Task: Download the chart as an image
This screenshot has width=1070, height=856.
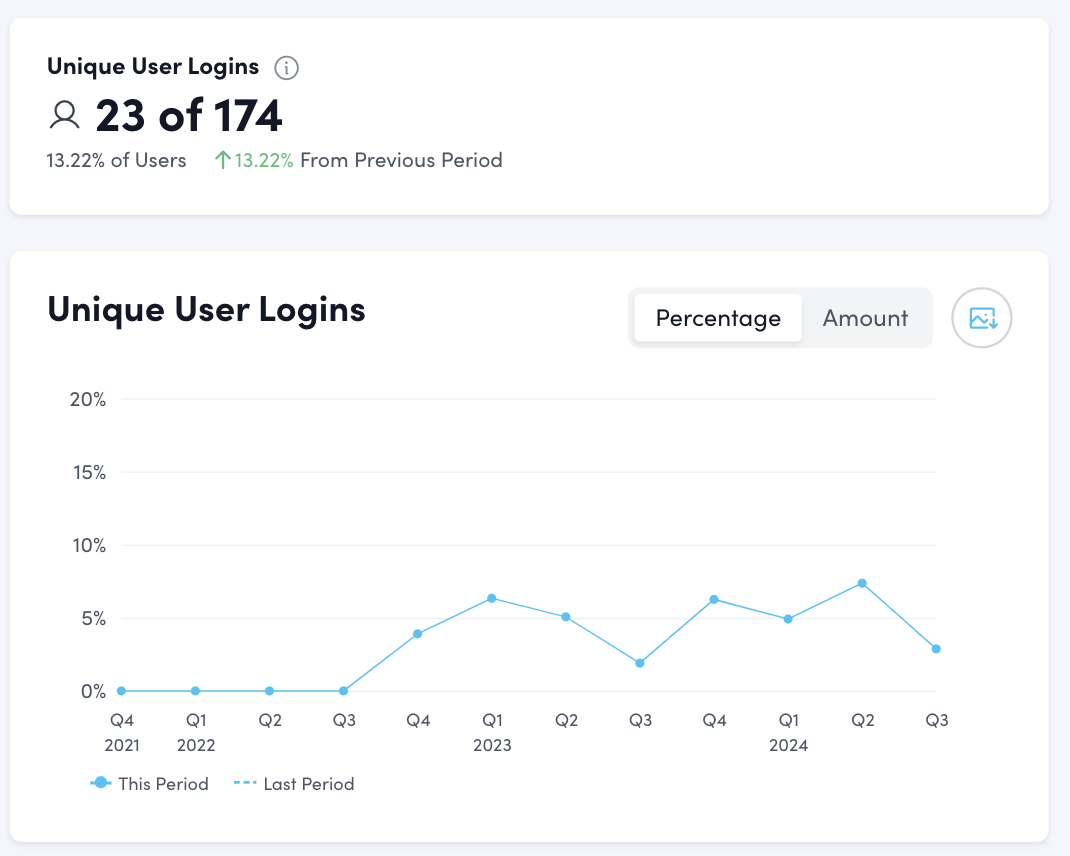Action: click(982, 318)
